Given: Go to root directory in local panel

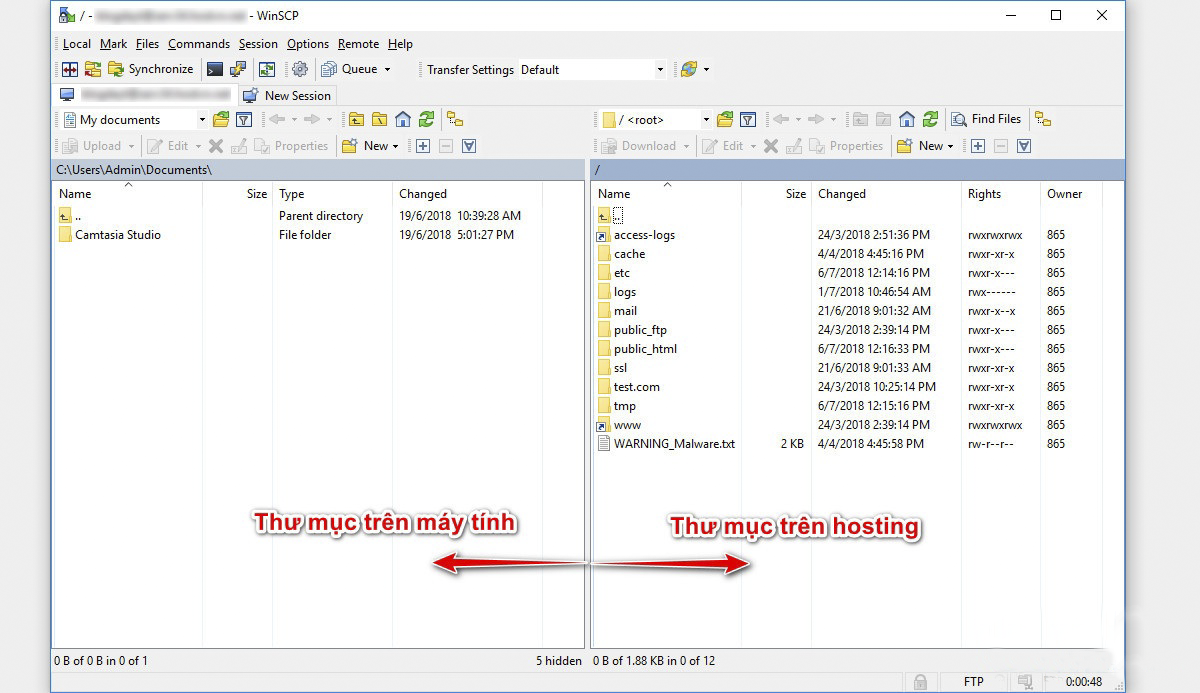Looking at the screenshot, I should [x=379, y=119].
